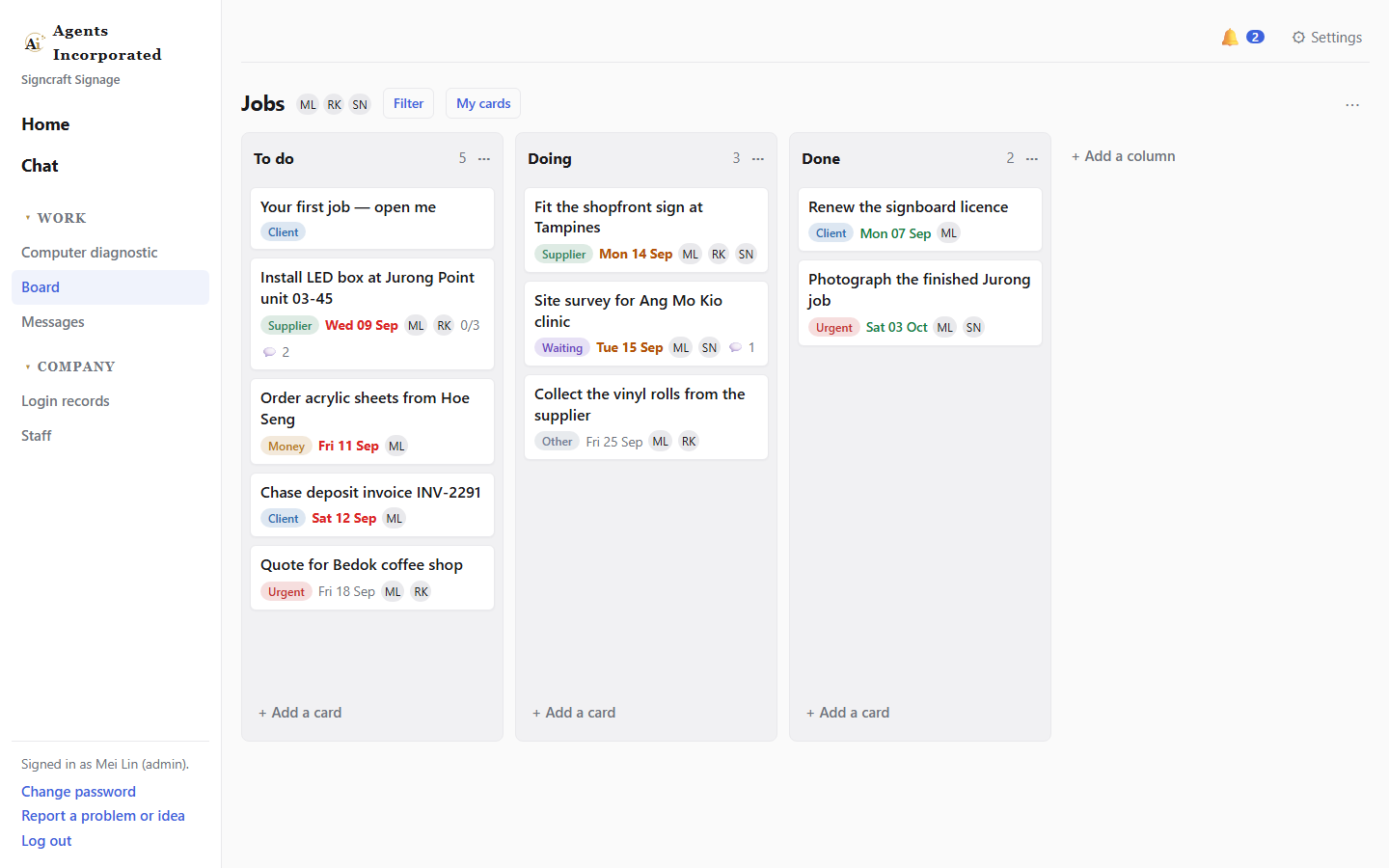Open the Done column menu
Viewport: 1389px width, 868px height.
[1032, 158]
